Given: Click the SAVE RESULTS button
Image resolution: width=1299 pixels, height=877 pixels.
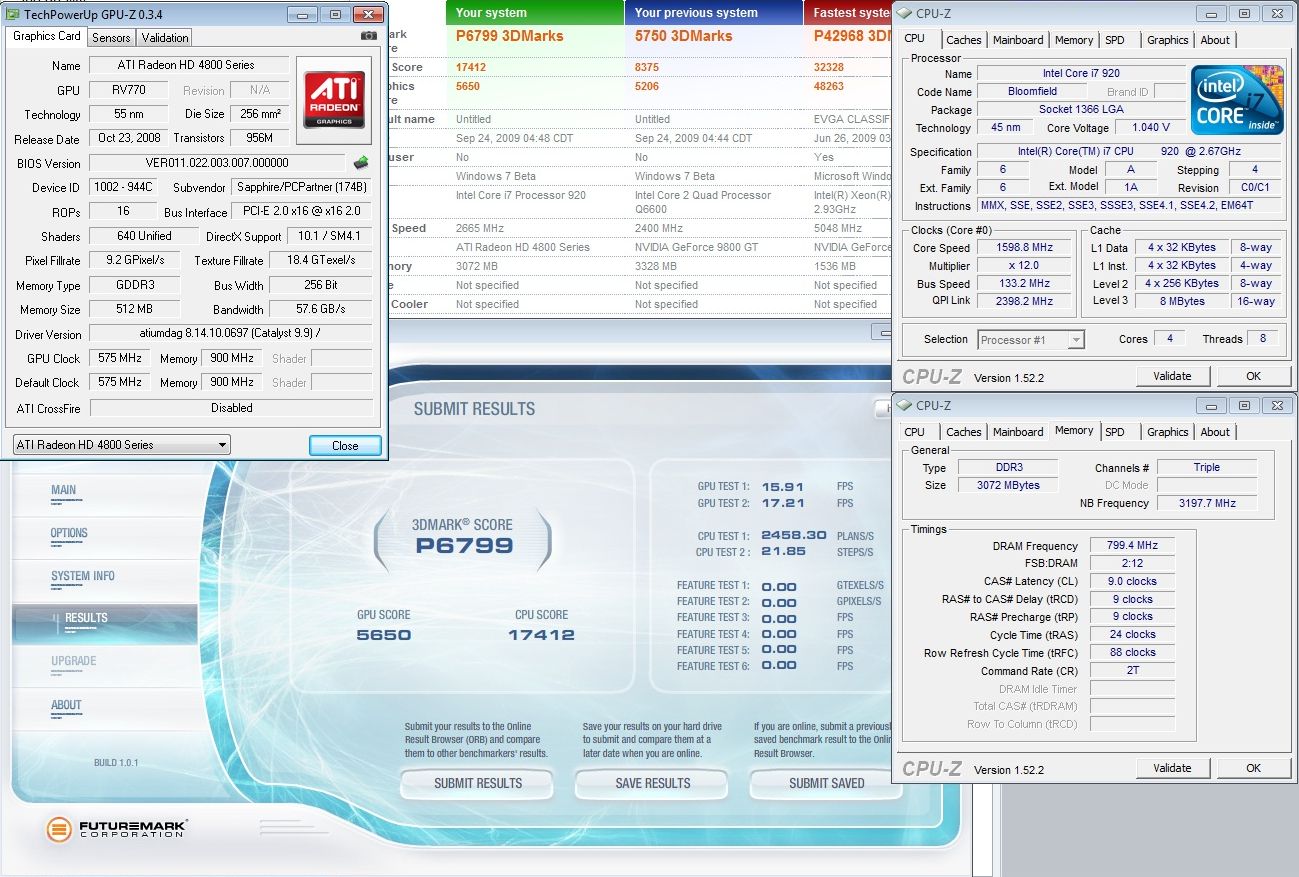Looking at the screenshot, I should pos(653,784).
